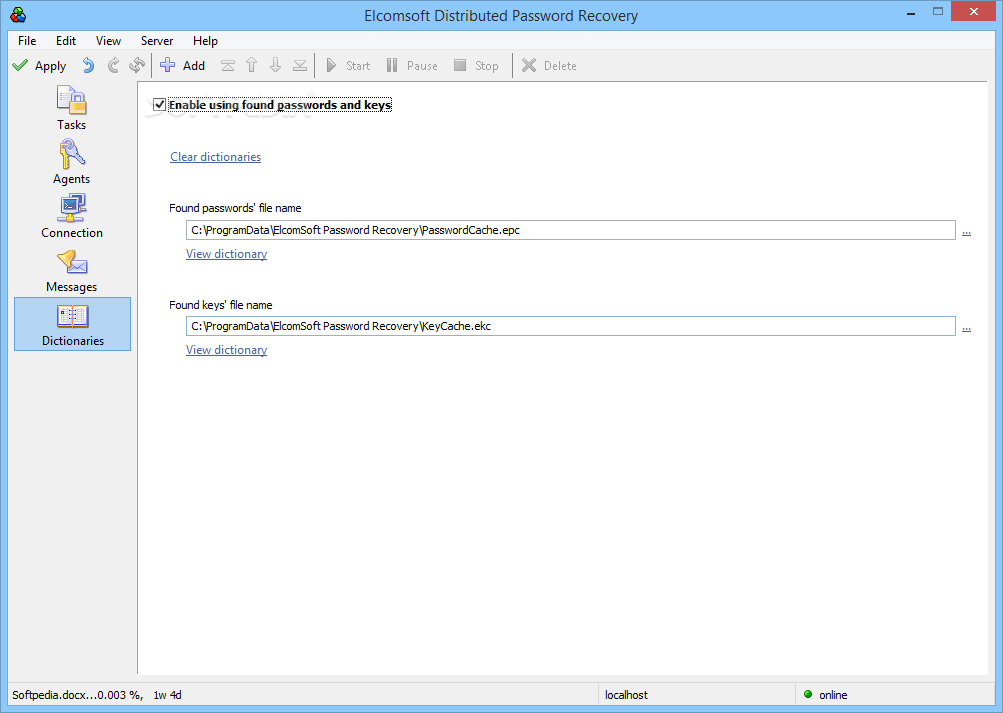Click the 1w 4d time remaining text

[x=168, y=694]
